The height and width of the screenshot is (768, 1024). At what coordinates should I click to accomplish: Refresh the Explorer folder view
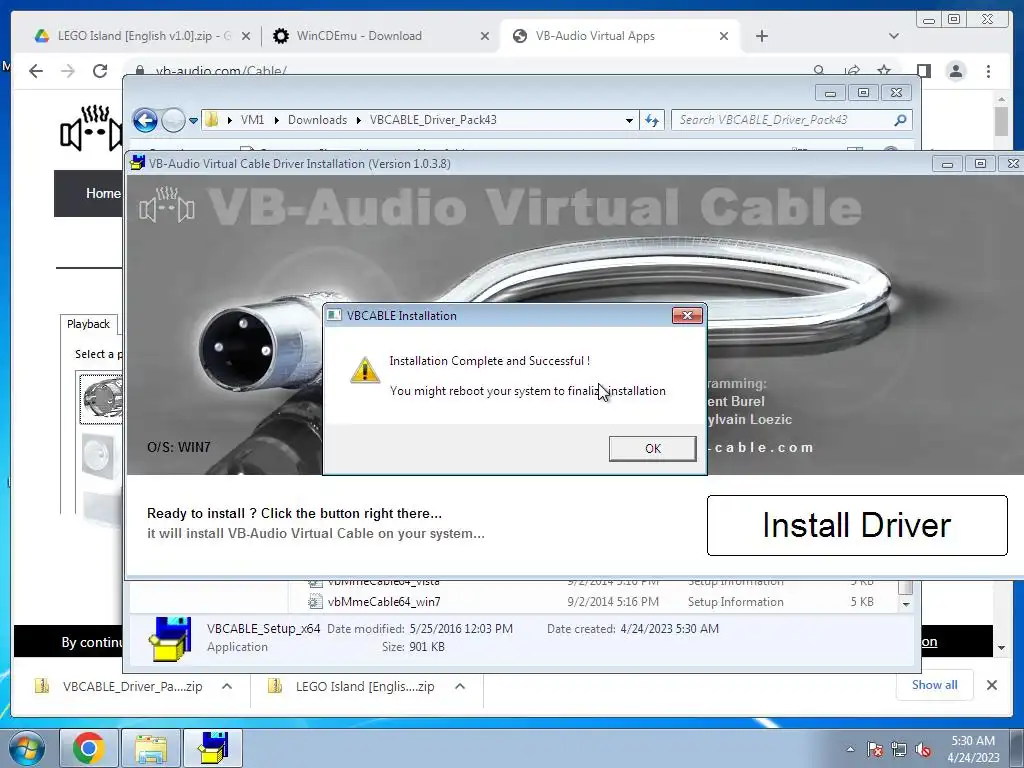652,120
